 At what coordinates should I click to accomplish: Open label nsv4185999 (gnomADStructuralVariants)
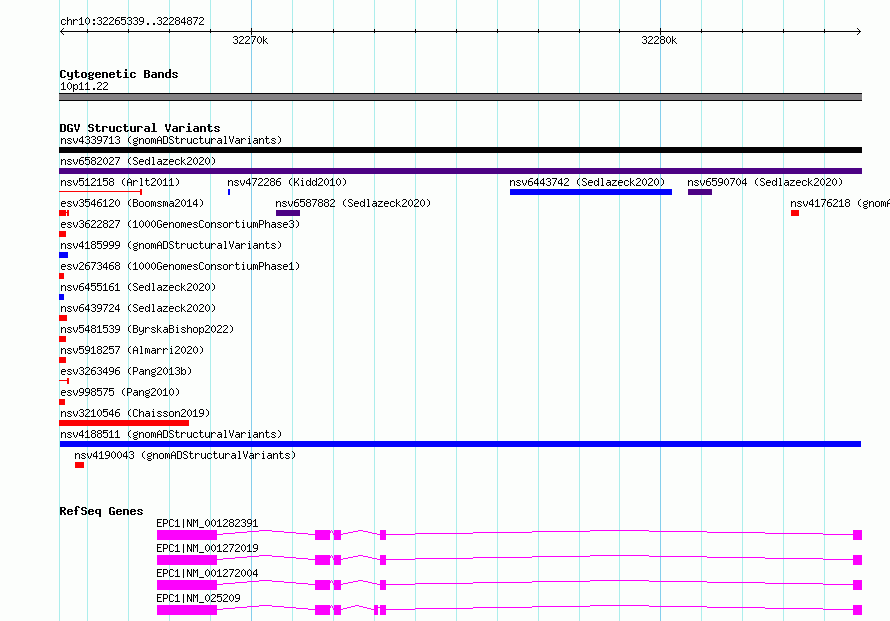(171, 245)
